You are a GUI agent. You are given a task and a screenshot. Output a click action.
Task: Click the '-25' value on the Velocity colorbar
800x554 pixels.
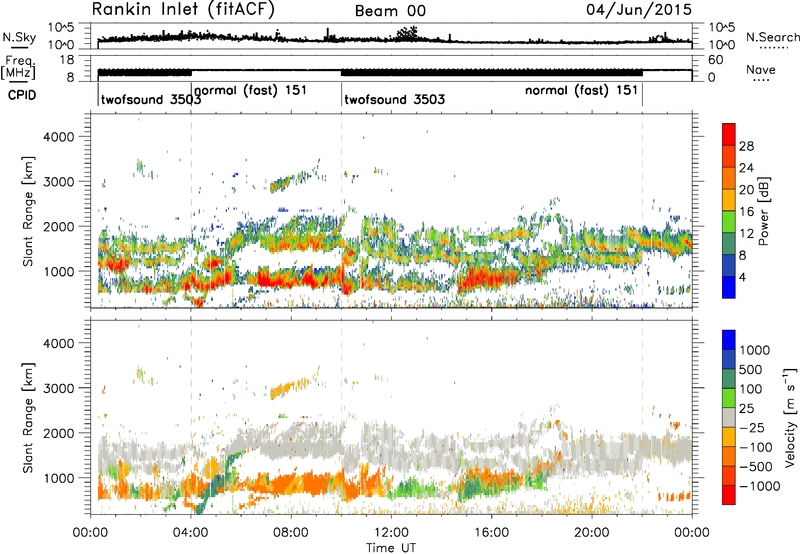(752, 428)
